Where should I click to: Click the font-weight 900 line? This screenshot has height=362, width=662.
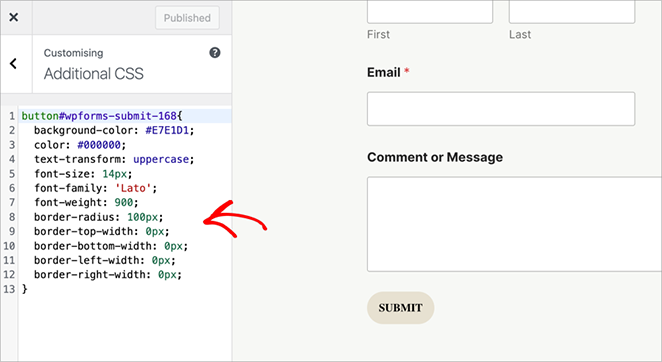coord(86,202)
